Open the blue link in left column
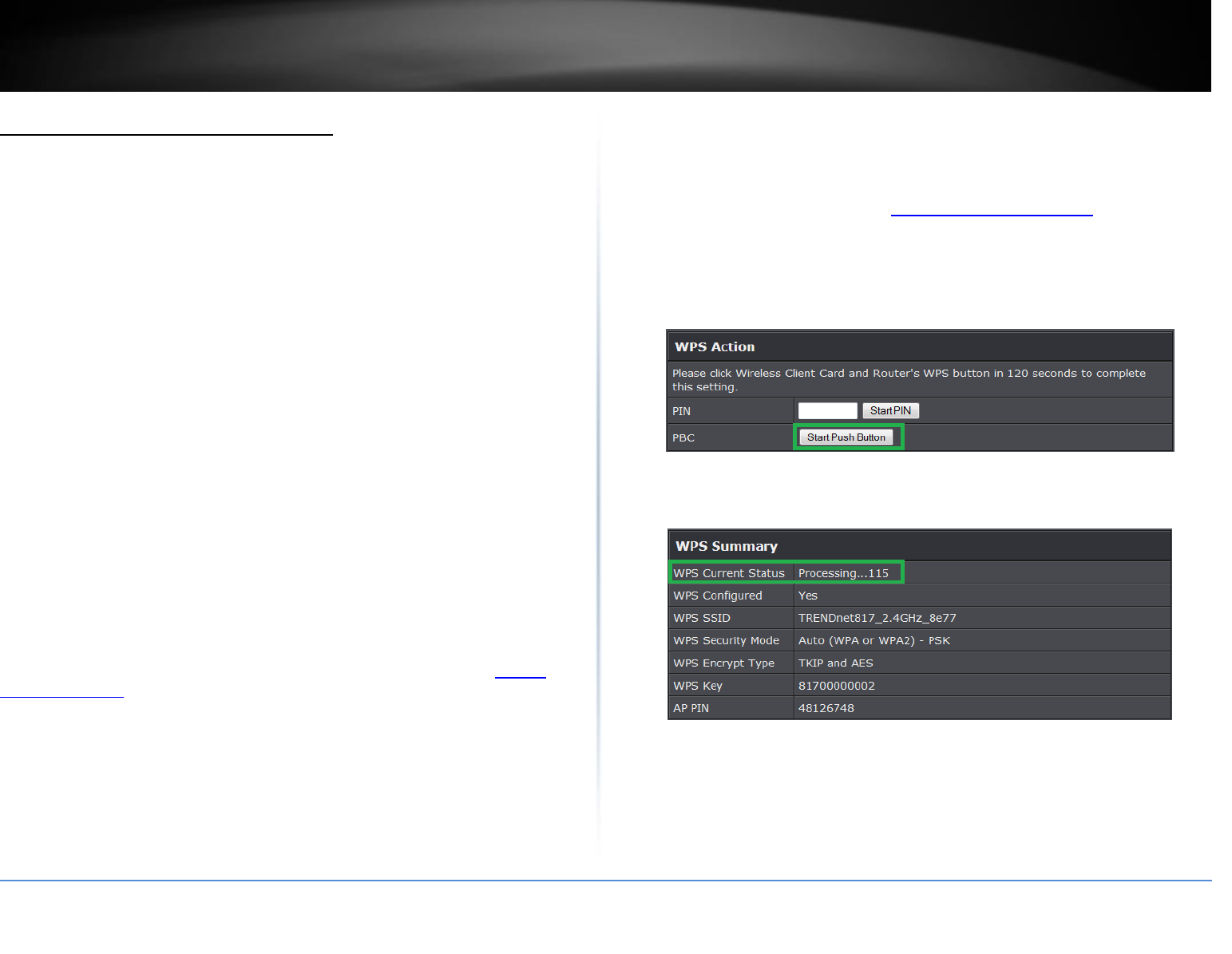 pos(521,677)
